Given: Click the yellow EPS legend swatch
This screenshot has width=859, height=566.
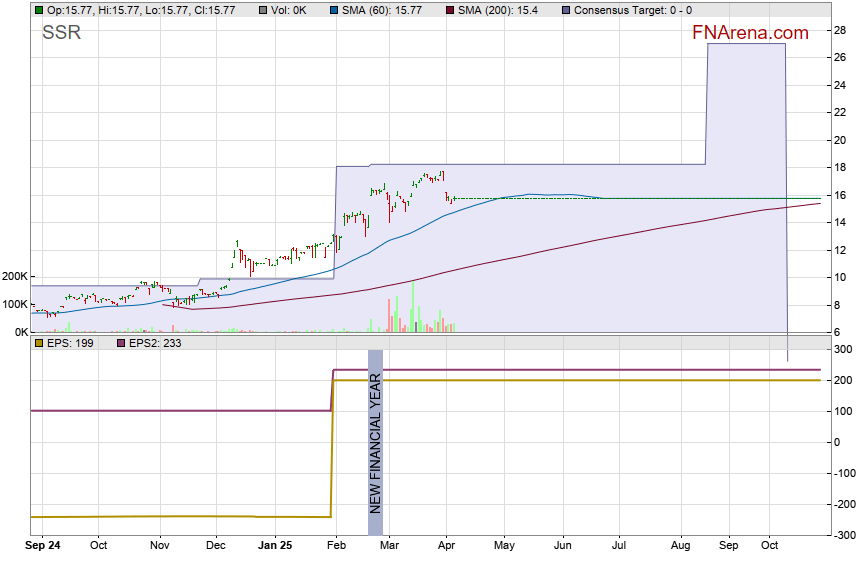Looking at the screenshot, I should click(x=39, y=343).
